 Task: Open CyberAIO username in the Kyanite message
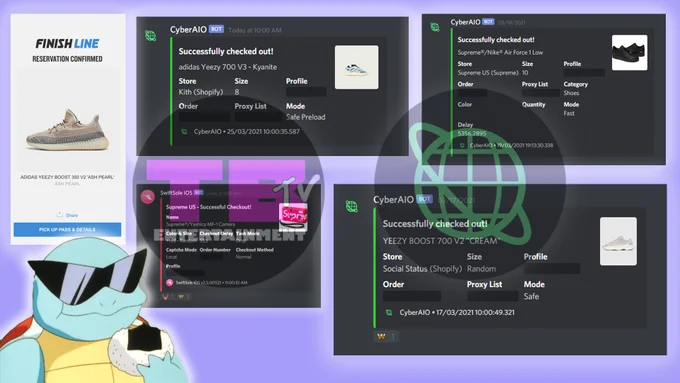coord(188,29)
